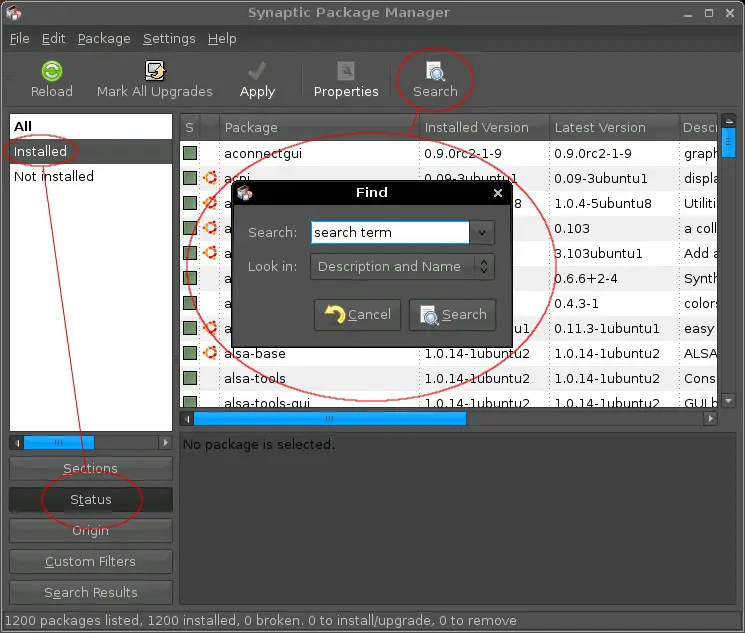
Task: Select All in the status list
Action: click(91, 126)
